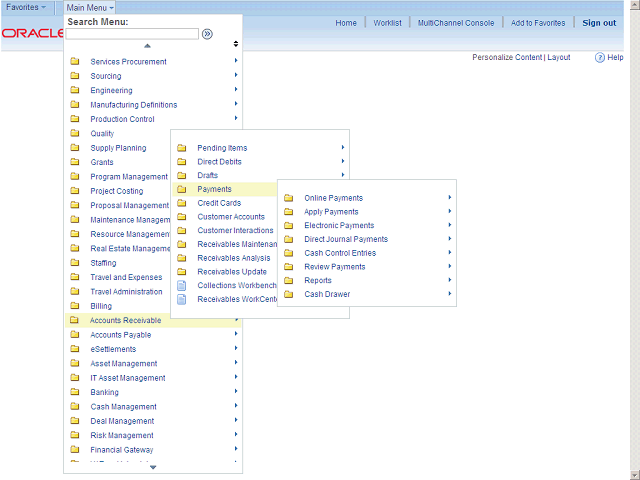Image resolution: width=640 pixels, height=480 pixels.
Task: Click the folder icon beside Pending Items
Action: pyautogui.click(x=182, y=148)
